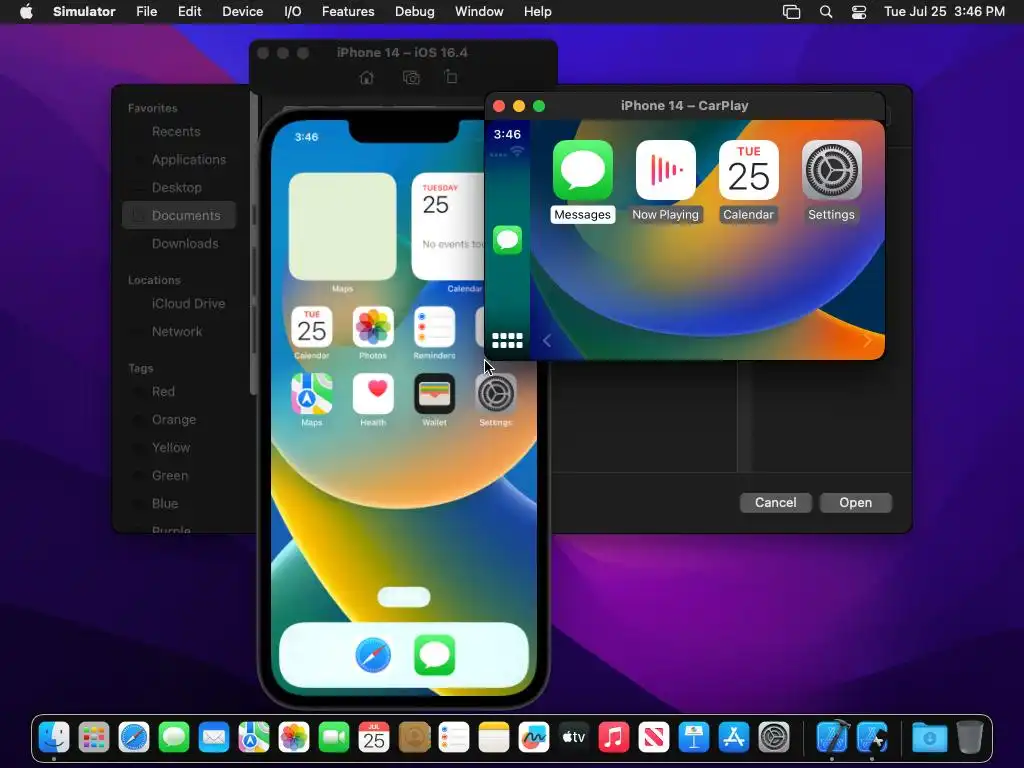The width and height of the screenshot is (1024, 768).
Task: Open Maps app icon on iPhone home screen
Action: pos(312,394)
